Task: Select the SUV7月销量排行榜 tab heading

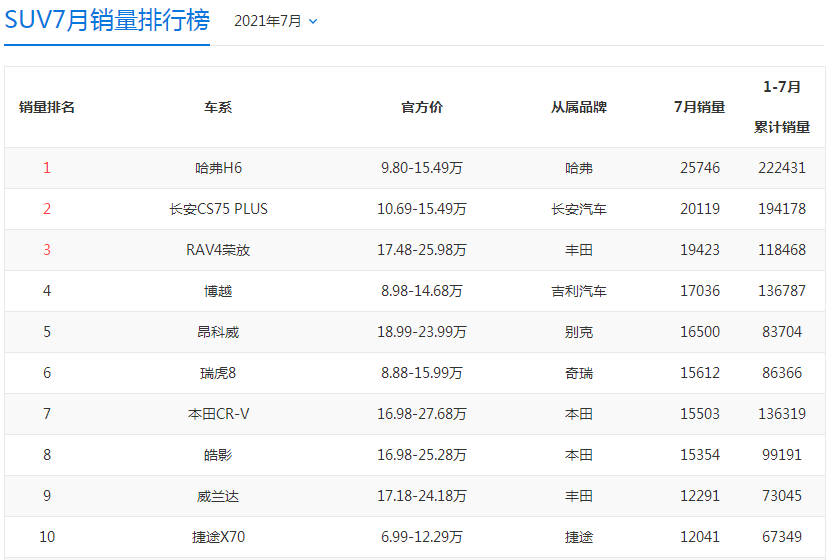Action: [x=107, y=21]
